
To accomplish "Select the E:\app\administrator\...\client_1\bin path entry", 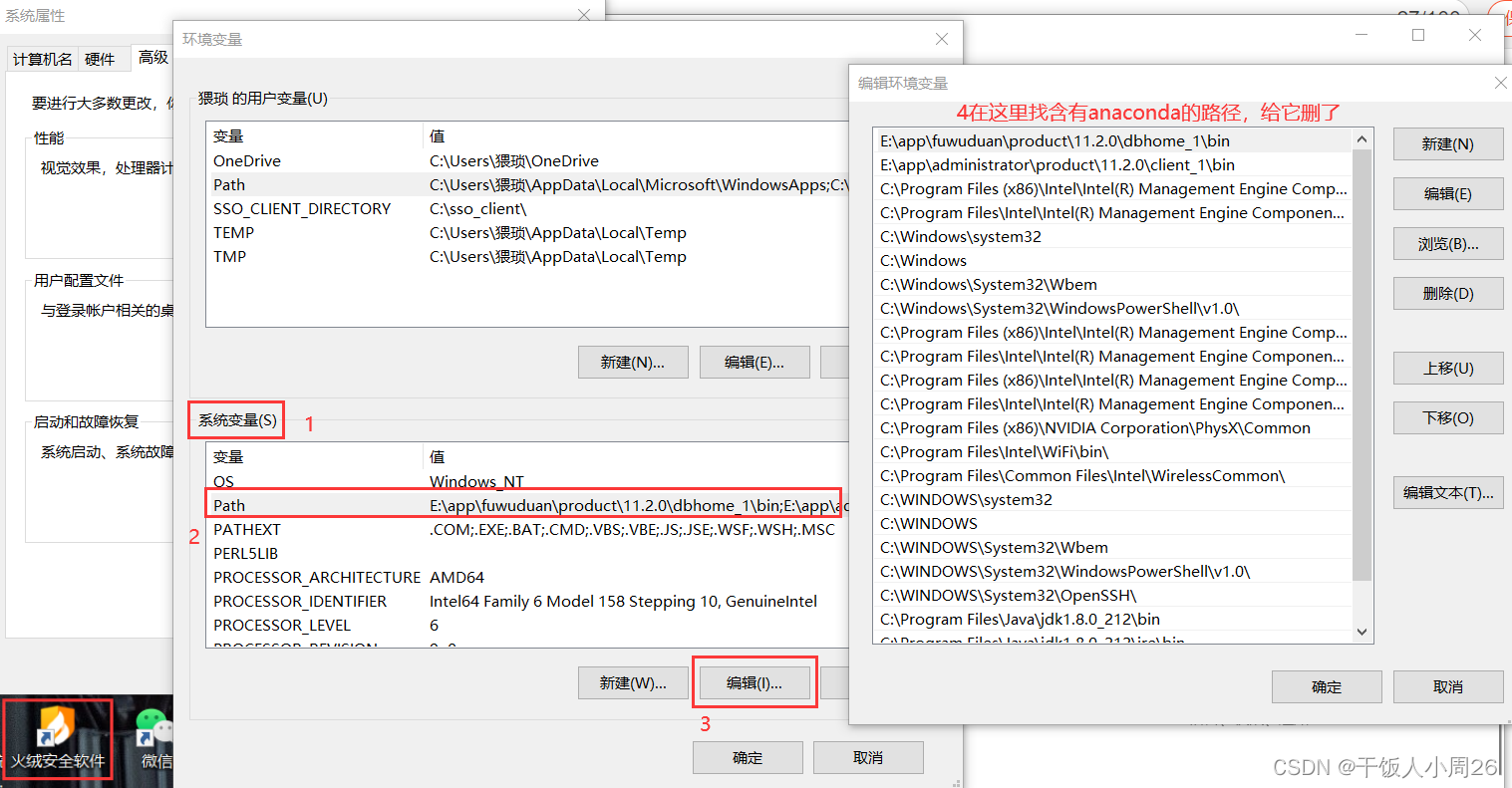I will pos(1112,165).
